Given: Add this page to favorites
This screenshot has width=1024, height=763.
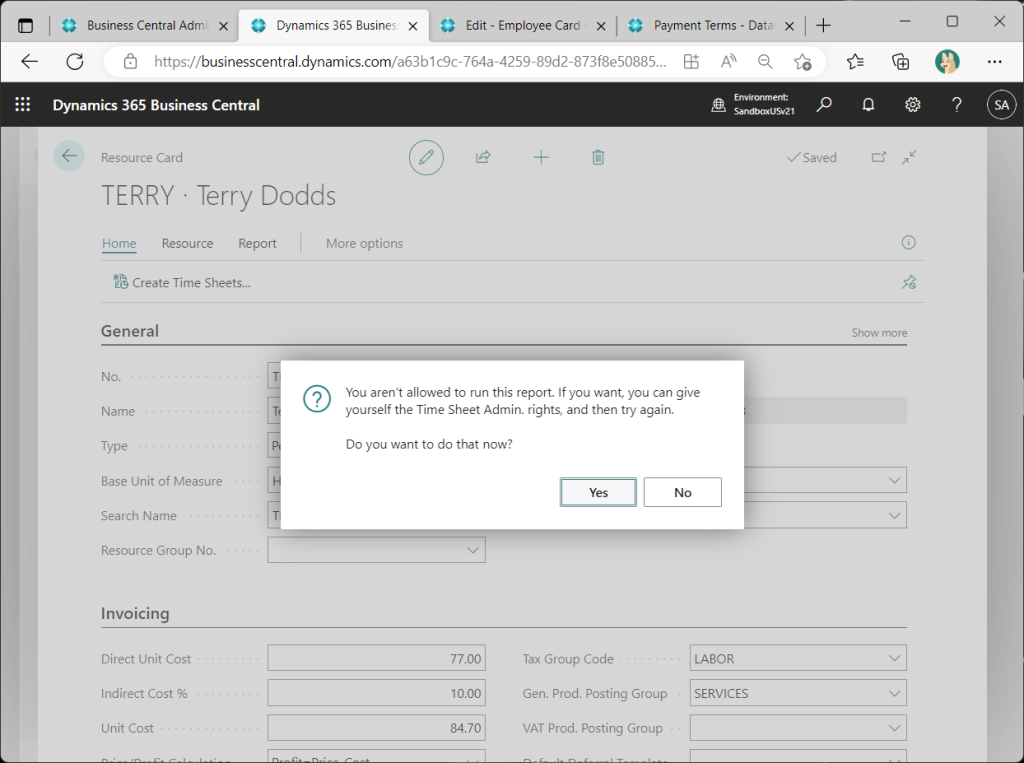Looking at the screenshot, I should click(803, 61).
